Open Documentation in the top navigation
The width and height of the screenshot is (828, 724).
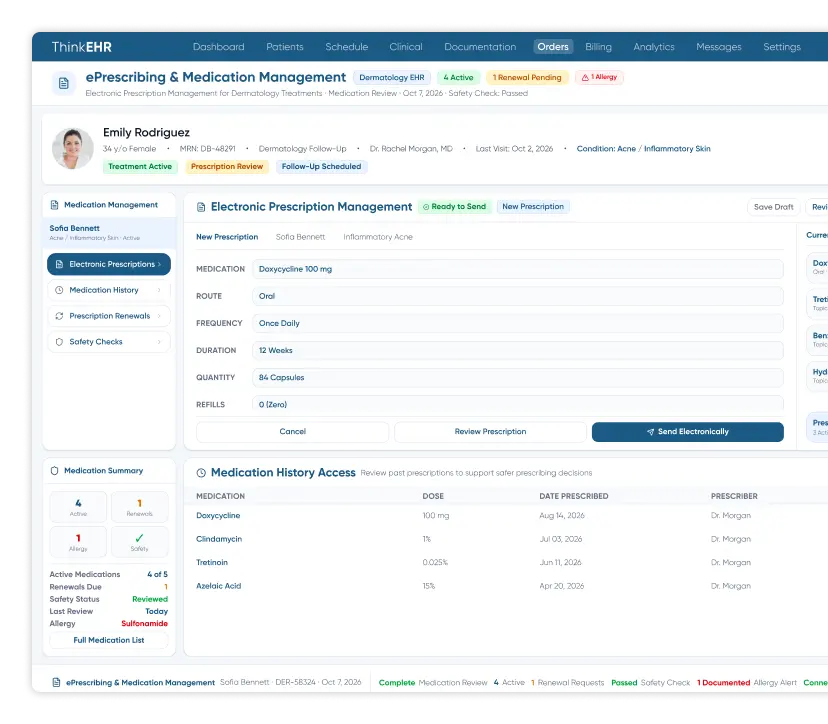[480, 47]
